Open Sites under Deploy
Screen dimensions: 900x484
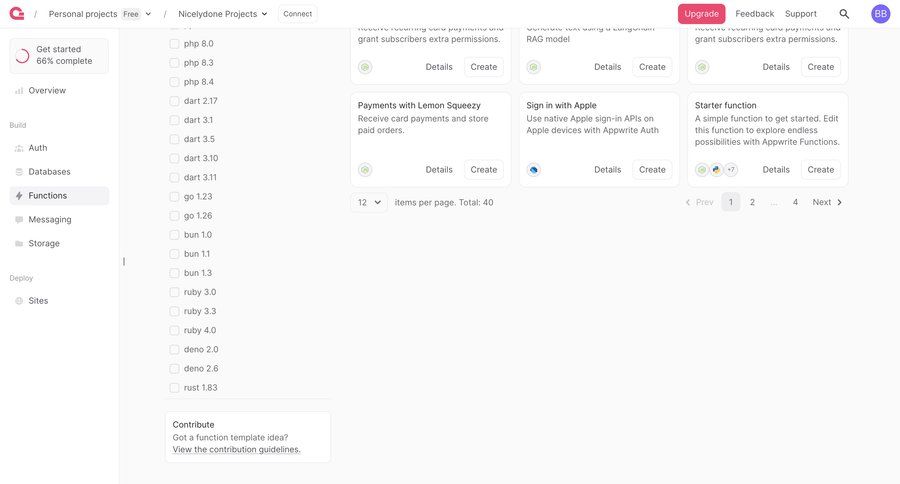point(59,301)
